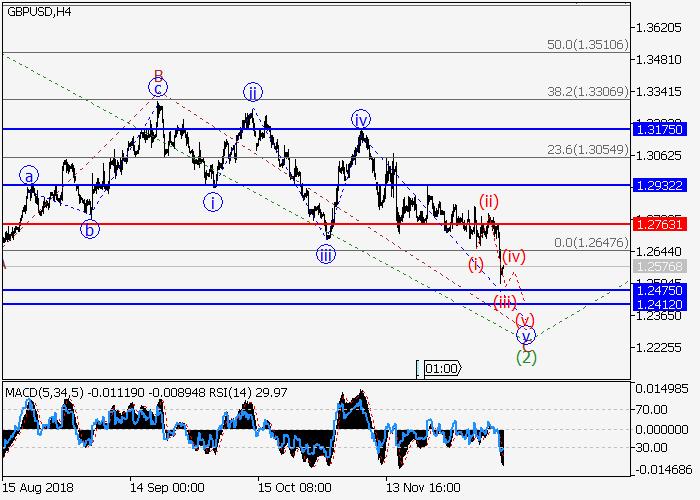
Task: Click the 15 Aug 2018 date label
Action: [38, 488]
